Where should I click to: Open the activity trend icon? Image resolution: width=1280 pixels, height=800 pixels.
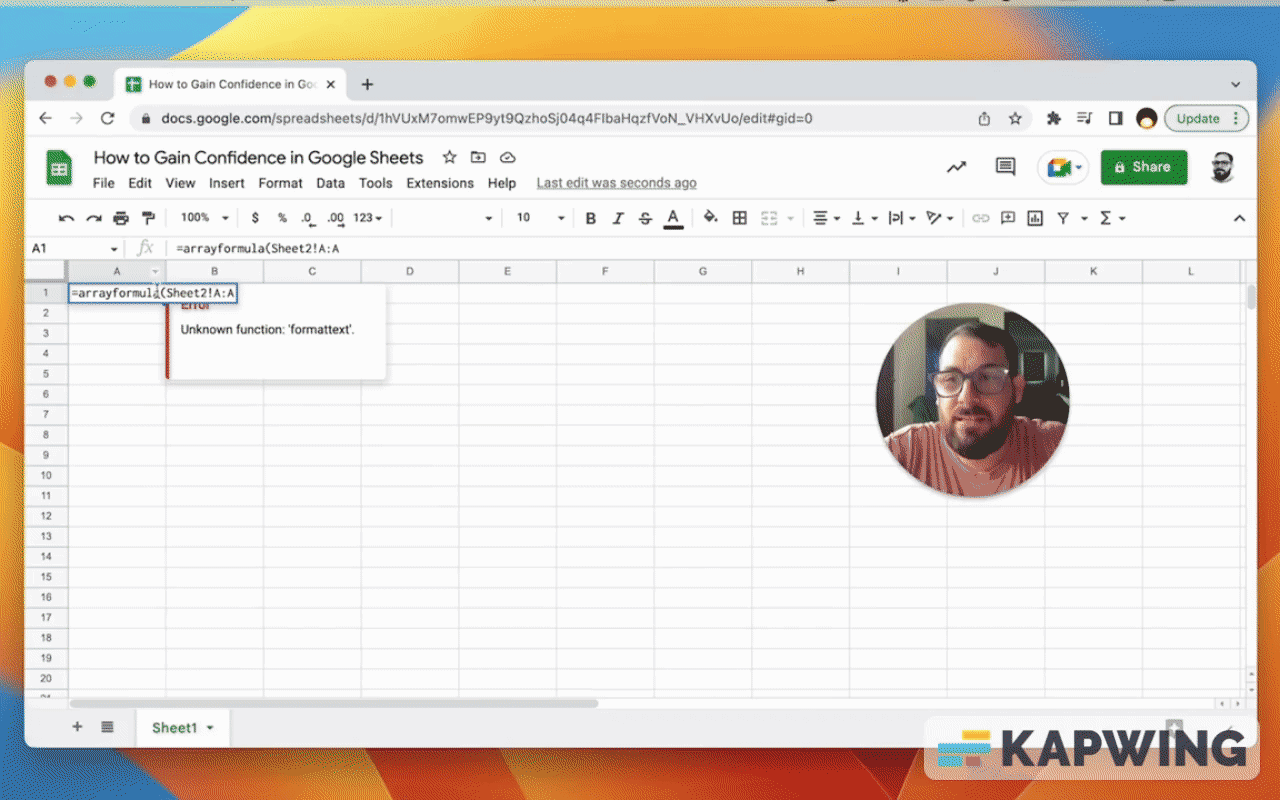[957, 167]
